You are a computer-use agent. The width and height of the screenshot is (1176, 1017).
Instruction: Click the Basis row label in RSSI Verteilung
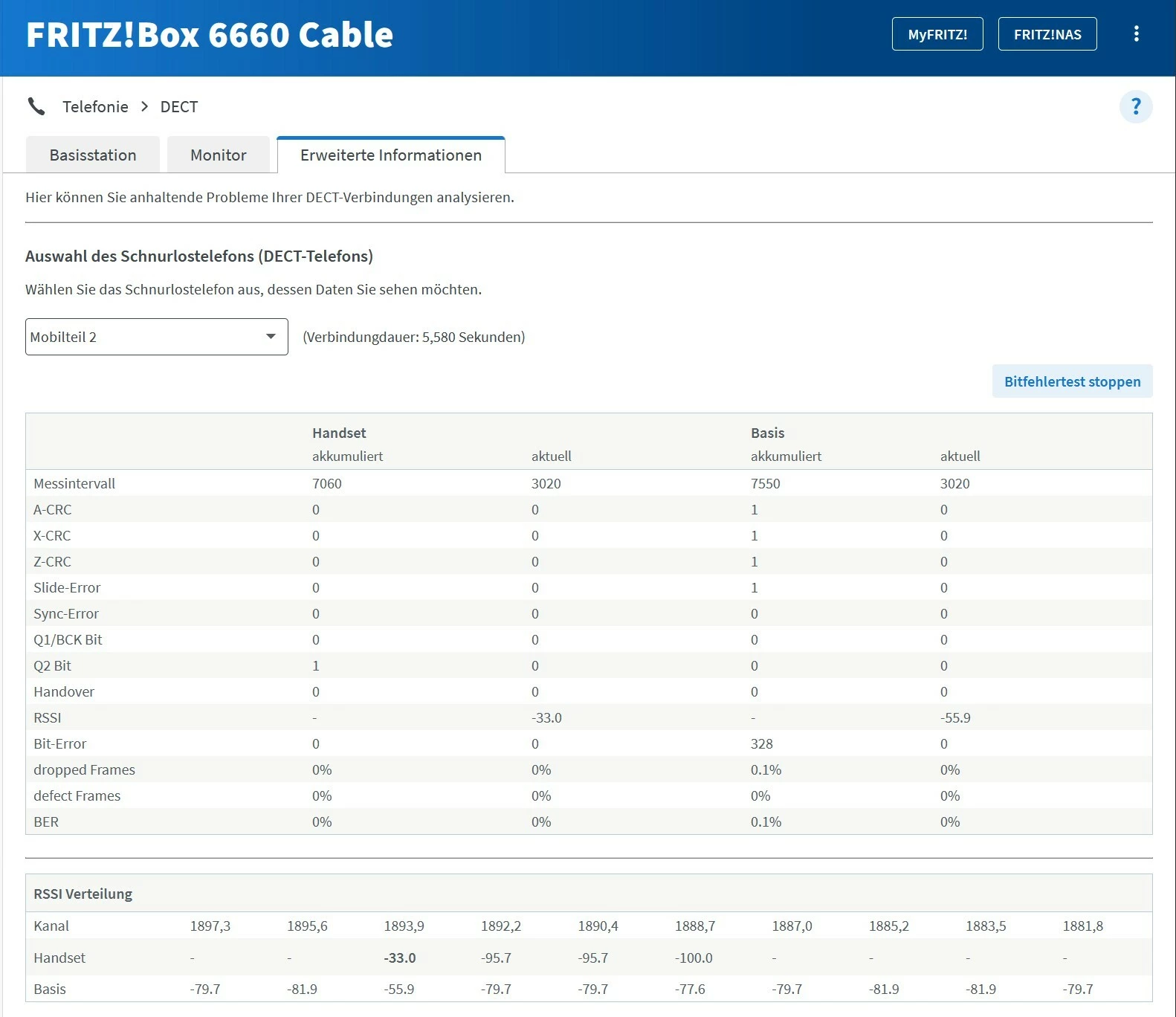pos(50,989)
